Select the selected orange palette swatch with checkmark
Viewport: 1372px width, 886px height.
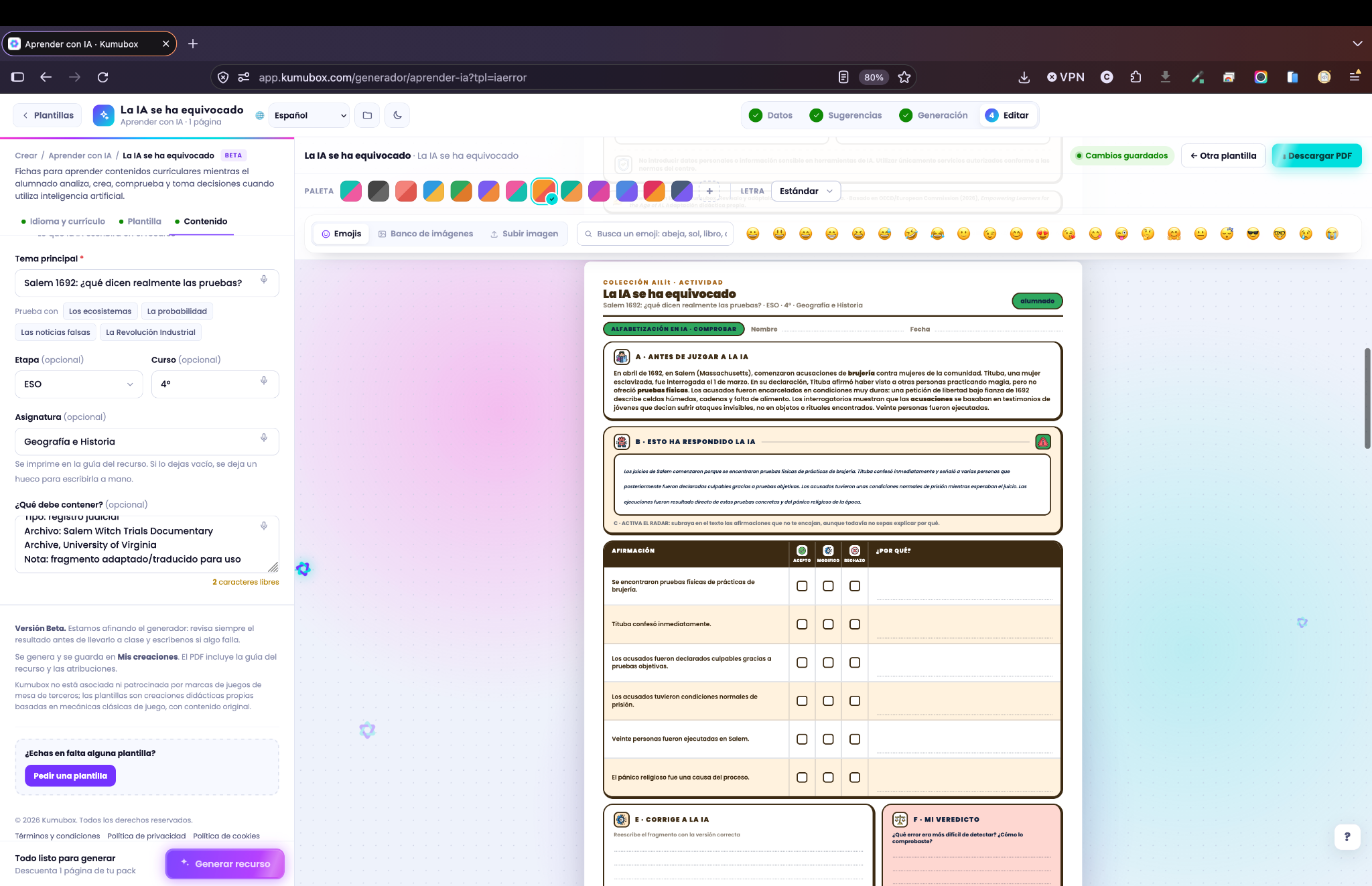pyautogui.click(x=544, y=191)
